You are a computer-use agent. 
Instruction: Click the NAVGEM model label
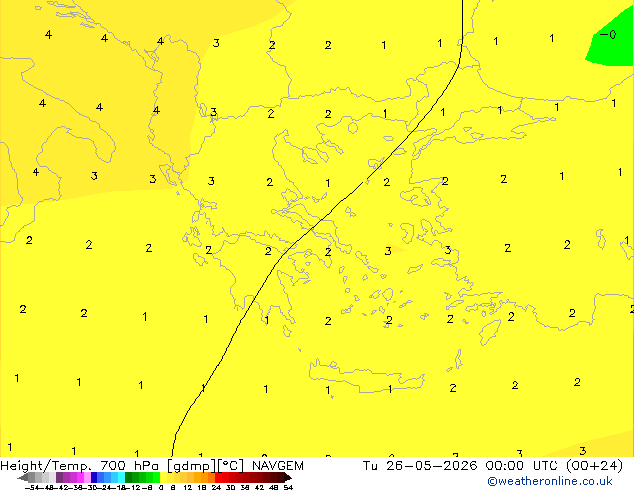tap(278, 466)
